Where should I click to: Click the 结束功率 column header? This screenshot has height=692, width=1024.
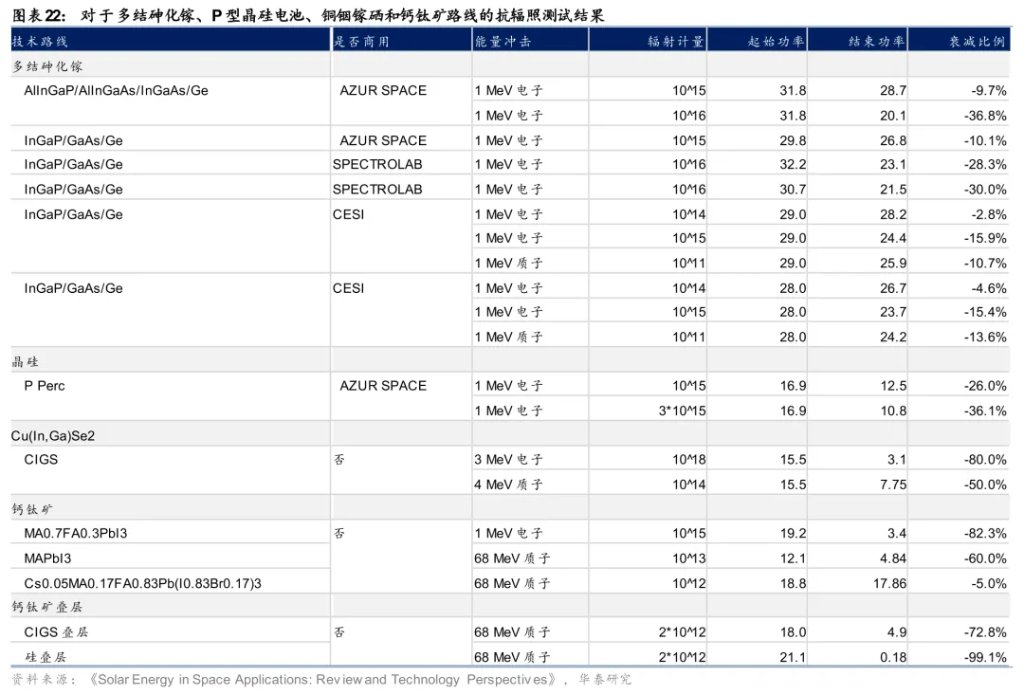pyautogui.click(x=876, y=40)
